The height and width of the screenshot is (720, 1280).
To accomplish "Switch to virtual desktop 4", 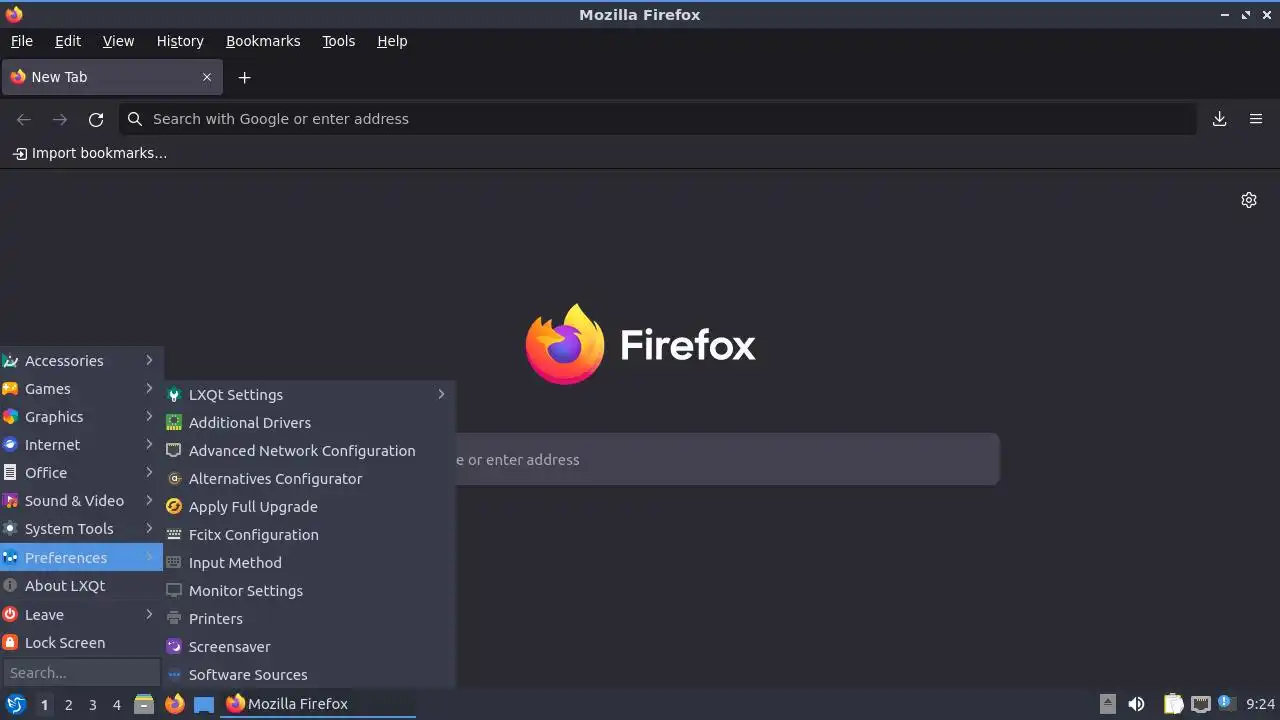I will click(x=116, y=705).
